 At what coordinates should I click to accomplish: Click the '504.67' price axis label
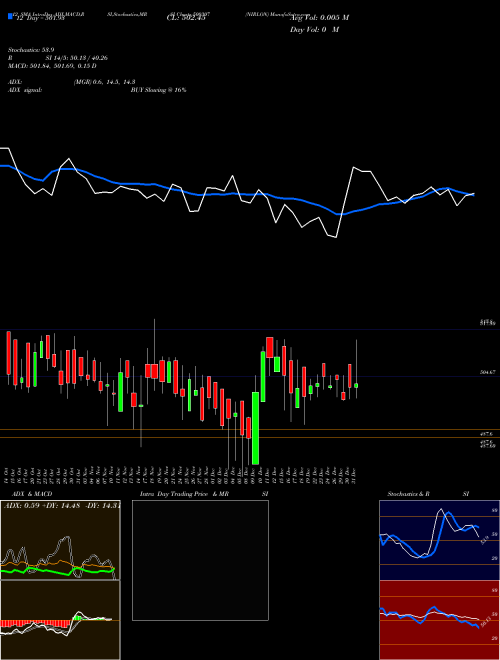(487, 372)
